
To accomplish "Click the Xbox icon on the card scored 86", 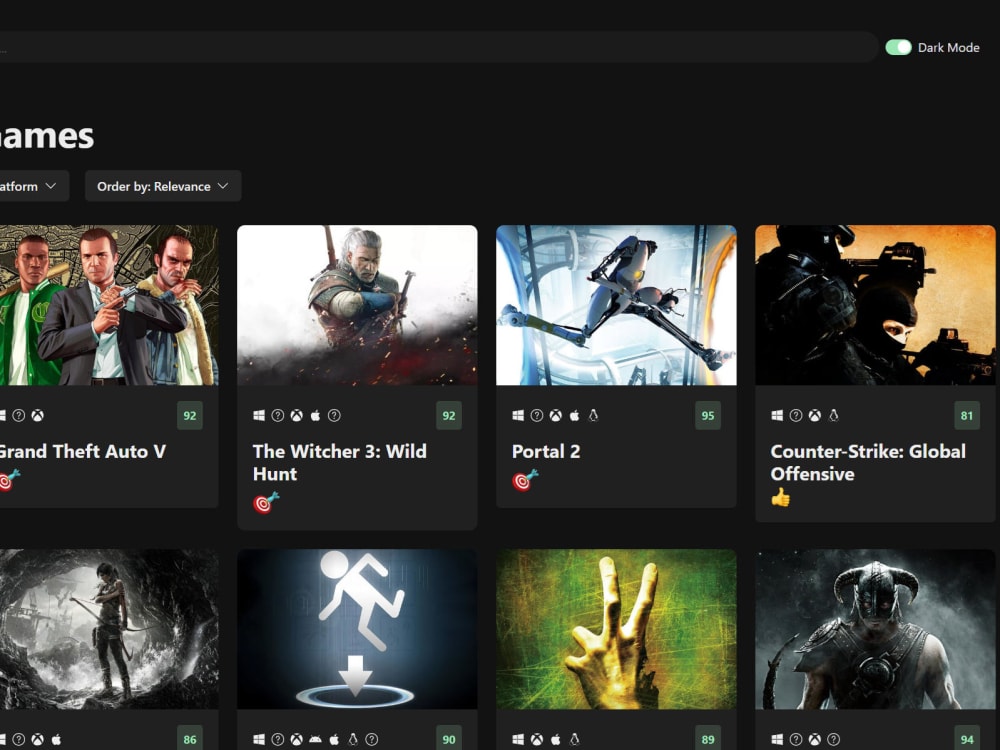I will pos(38,740).
